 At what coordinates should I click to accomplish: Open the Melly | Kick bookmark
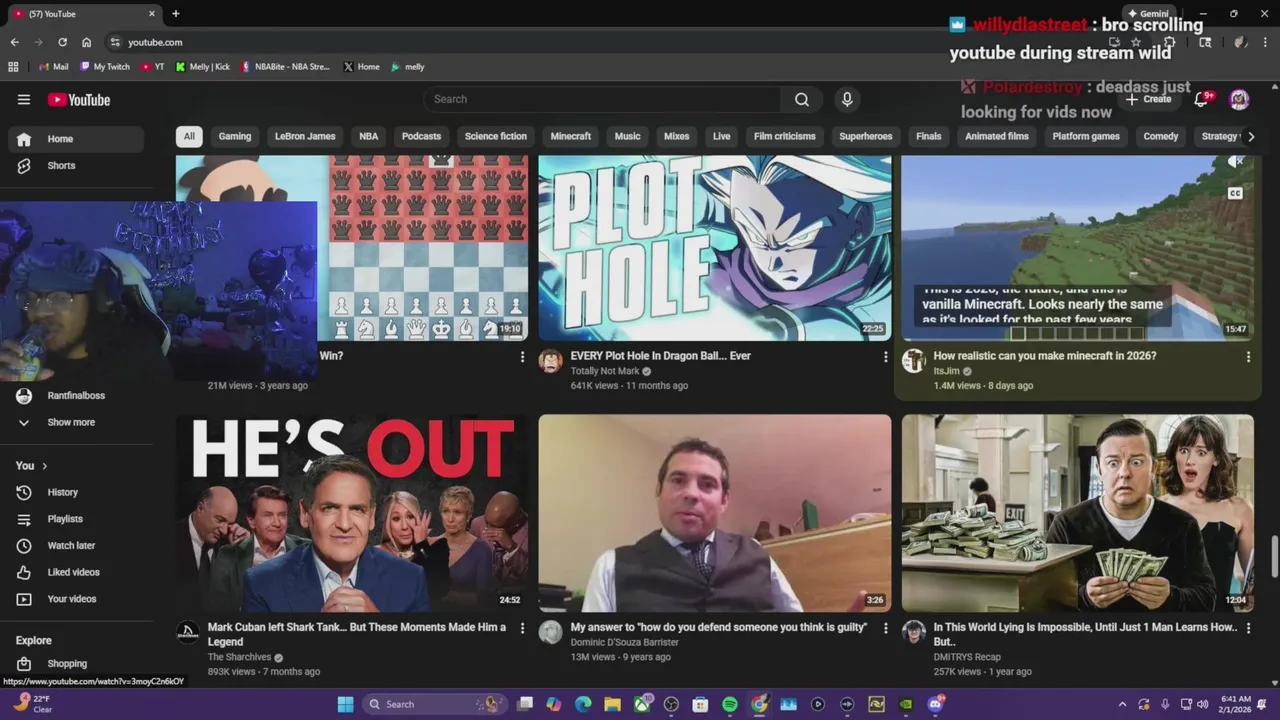(203, 67)
